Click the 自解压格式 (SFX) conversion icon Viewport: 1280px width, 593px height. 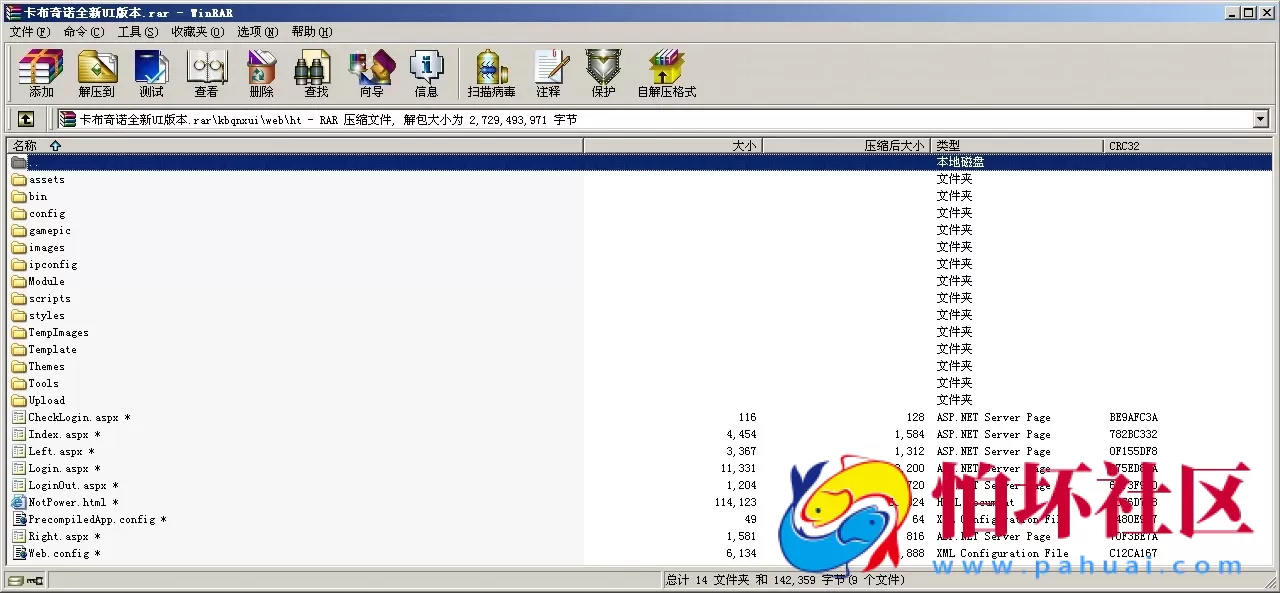665,70
